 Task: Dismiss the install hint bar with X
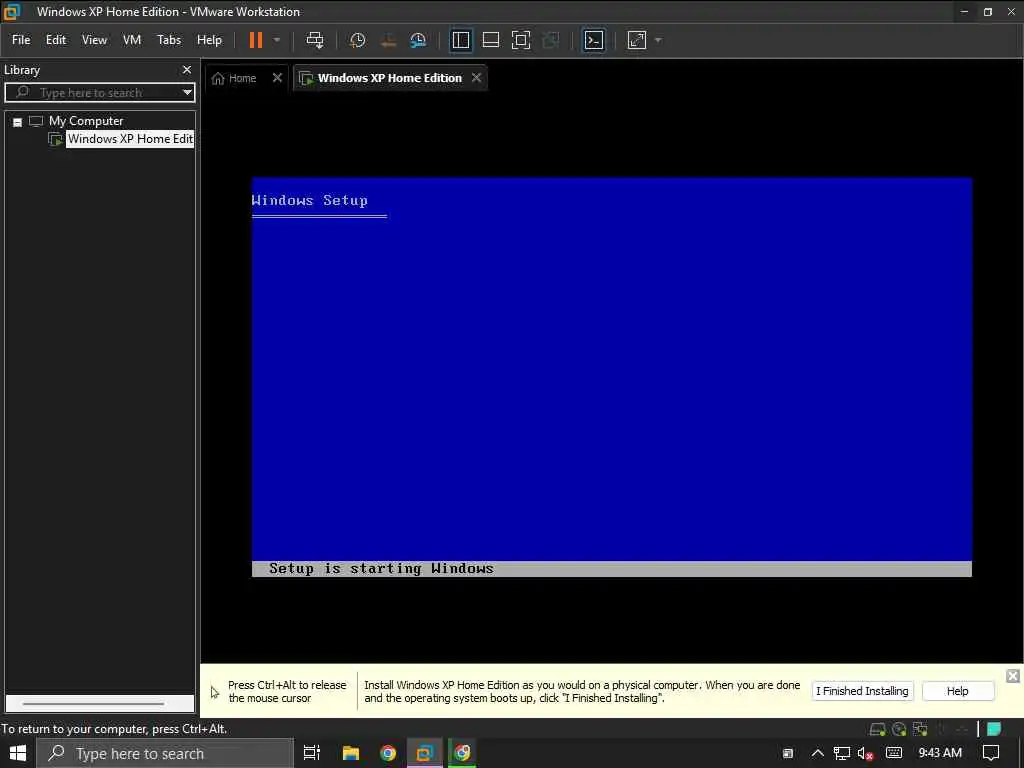[1012, 676]
